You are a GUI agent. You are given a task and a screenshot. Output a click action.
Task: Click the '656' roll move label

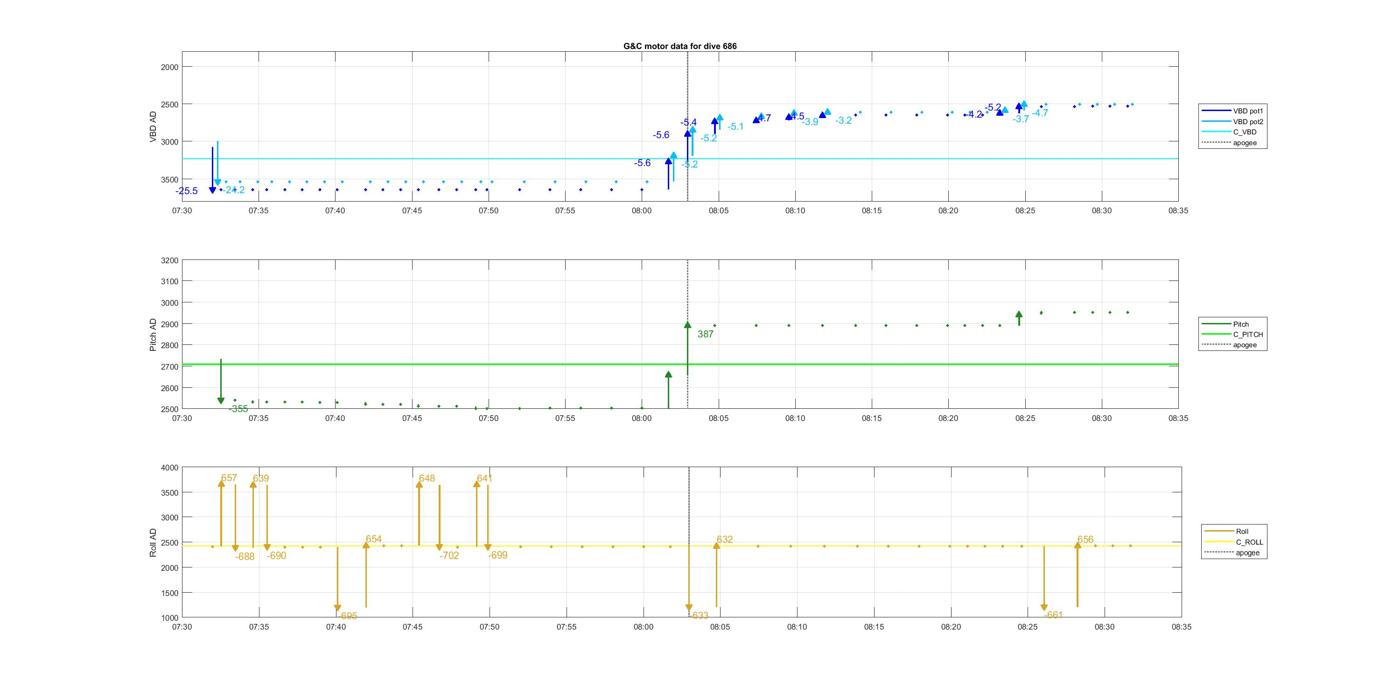(x=1085, y=540)
